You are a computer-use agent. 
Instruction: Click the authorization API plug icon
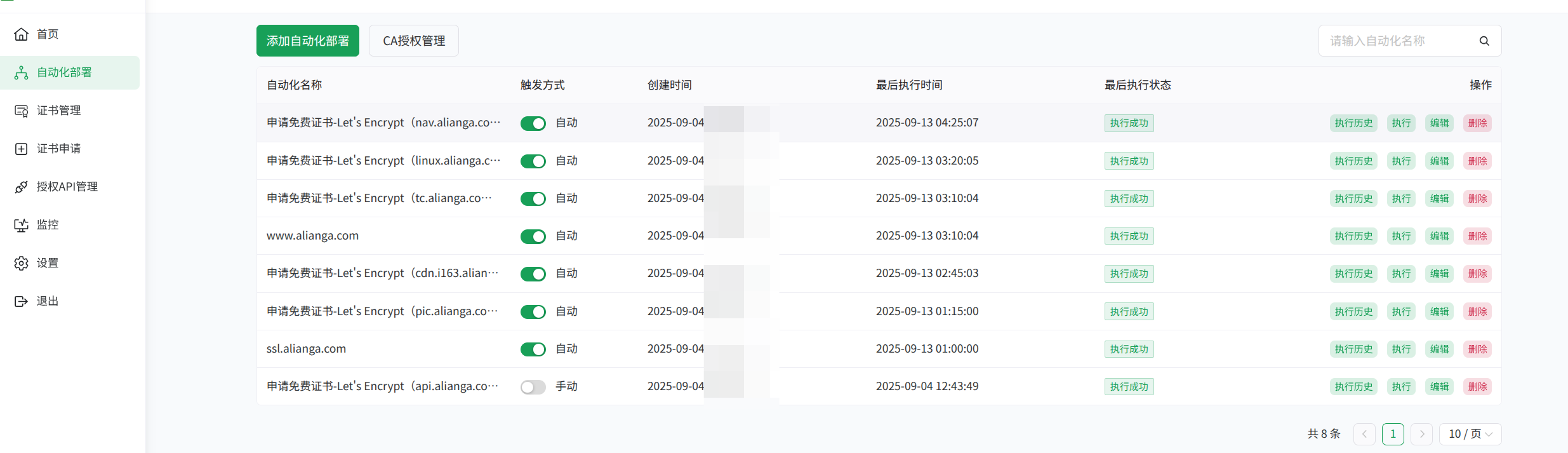21,187
